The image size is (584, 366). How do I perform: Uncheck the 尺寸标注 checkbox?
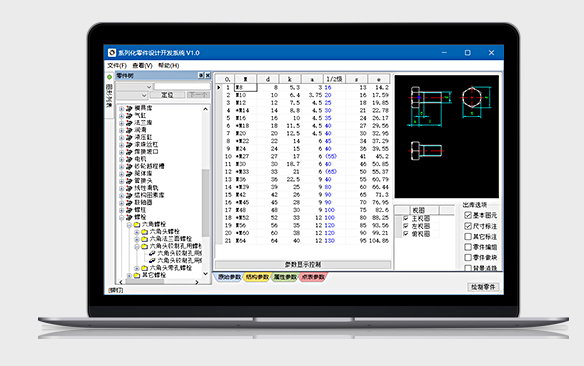point(468,226)
